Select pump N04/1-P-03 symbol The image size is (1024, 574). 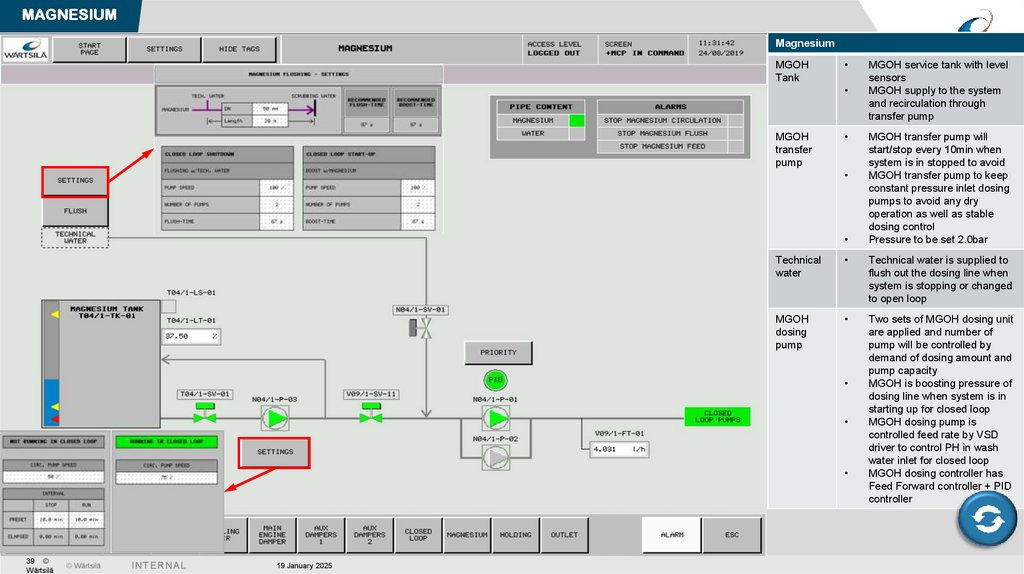(x=275, y=418)
